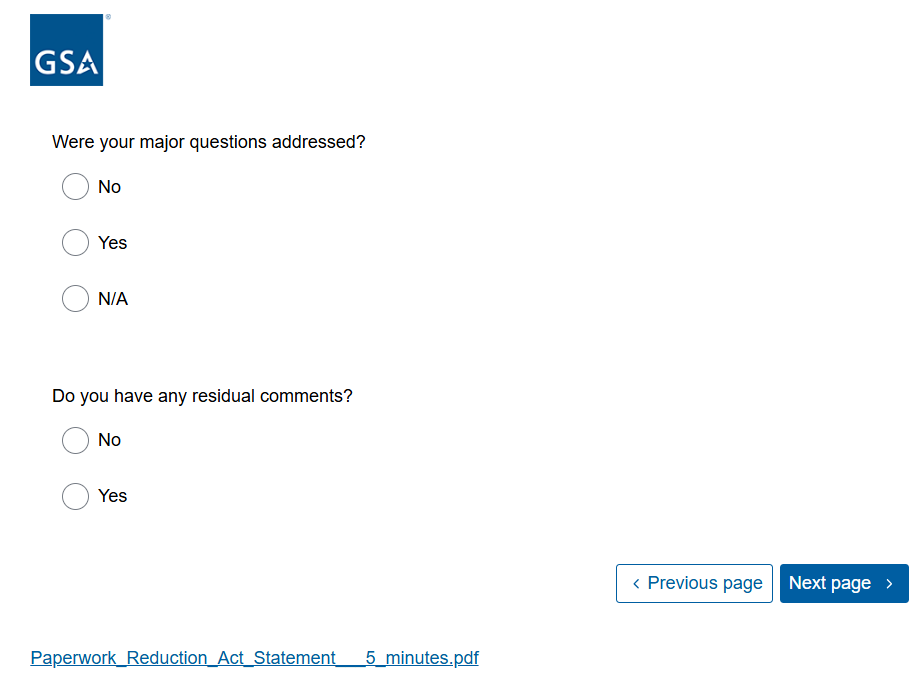Select No for major questions addressed
920x674 pixels.
(x=76, y=187)
